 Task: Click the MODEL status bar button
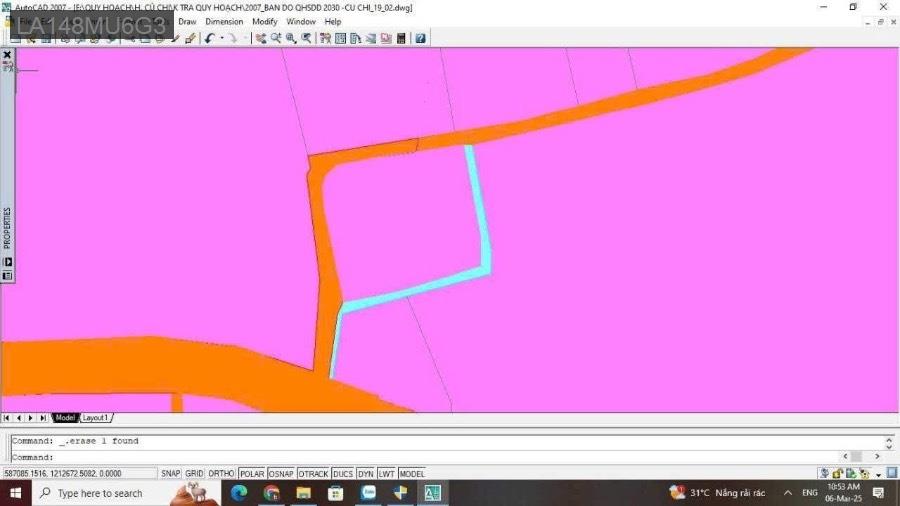pyautogui.click(x=412, y=473)
